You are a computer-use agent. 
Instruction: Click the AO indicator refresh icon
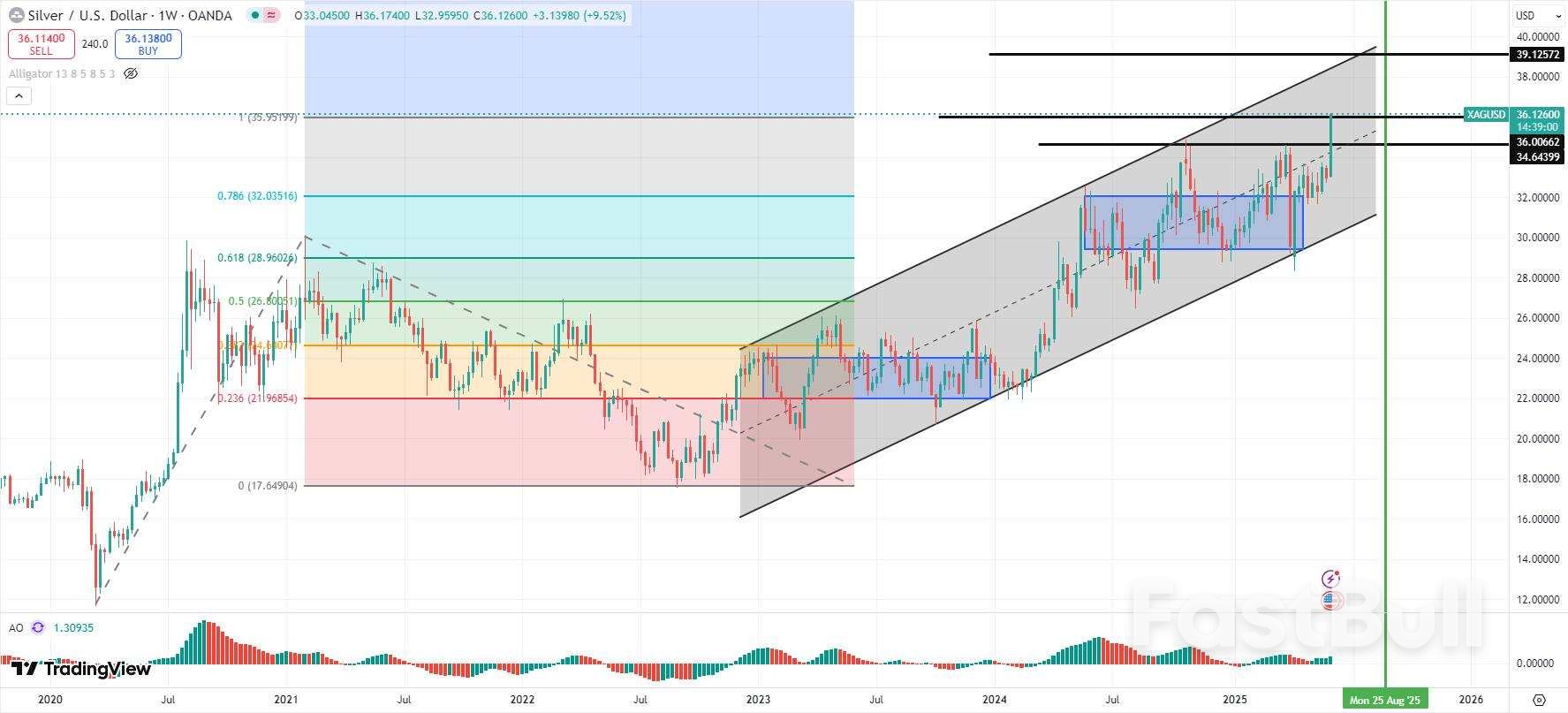38,627
